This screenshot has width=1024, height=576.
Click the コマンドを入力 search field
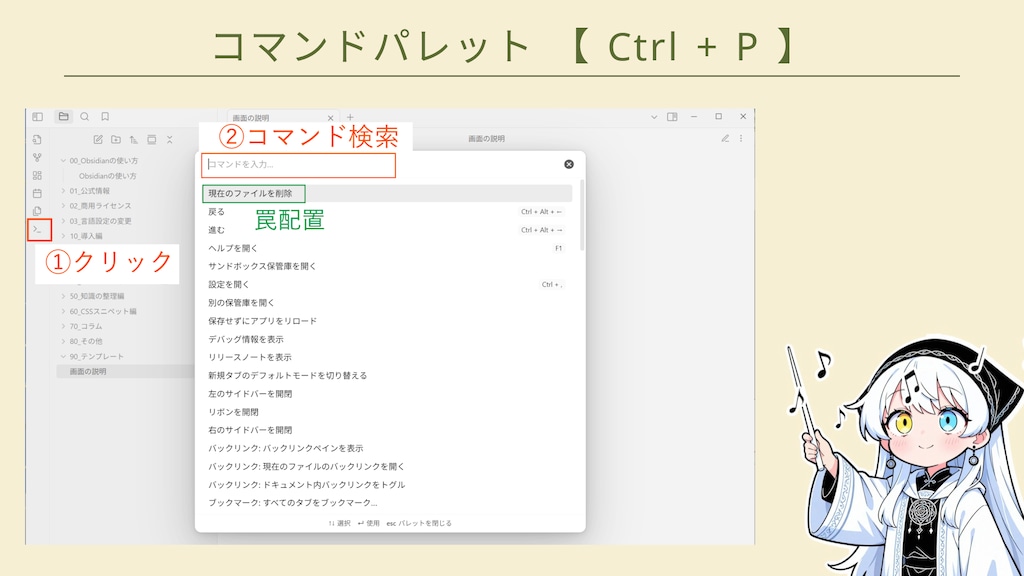click(x=300, y=165)
